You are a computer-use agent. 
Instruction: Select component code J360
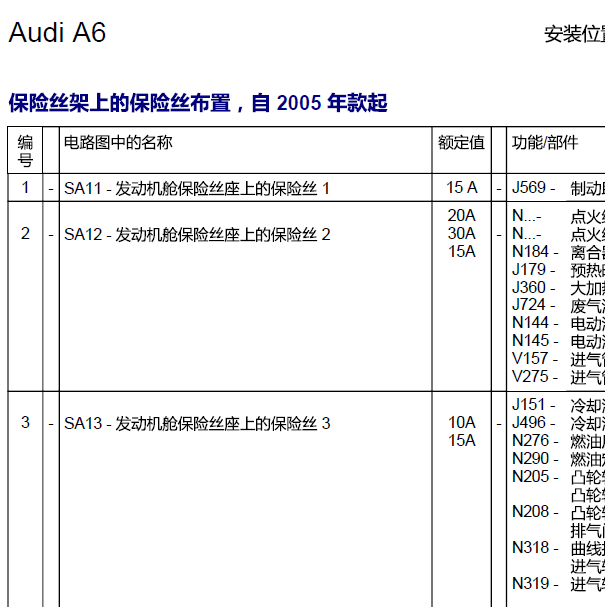pos(529,288)
